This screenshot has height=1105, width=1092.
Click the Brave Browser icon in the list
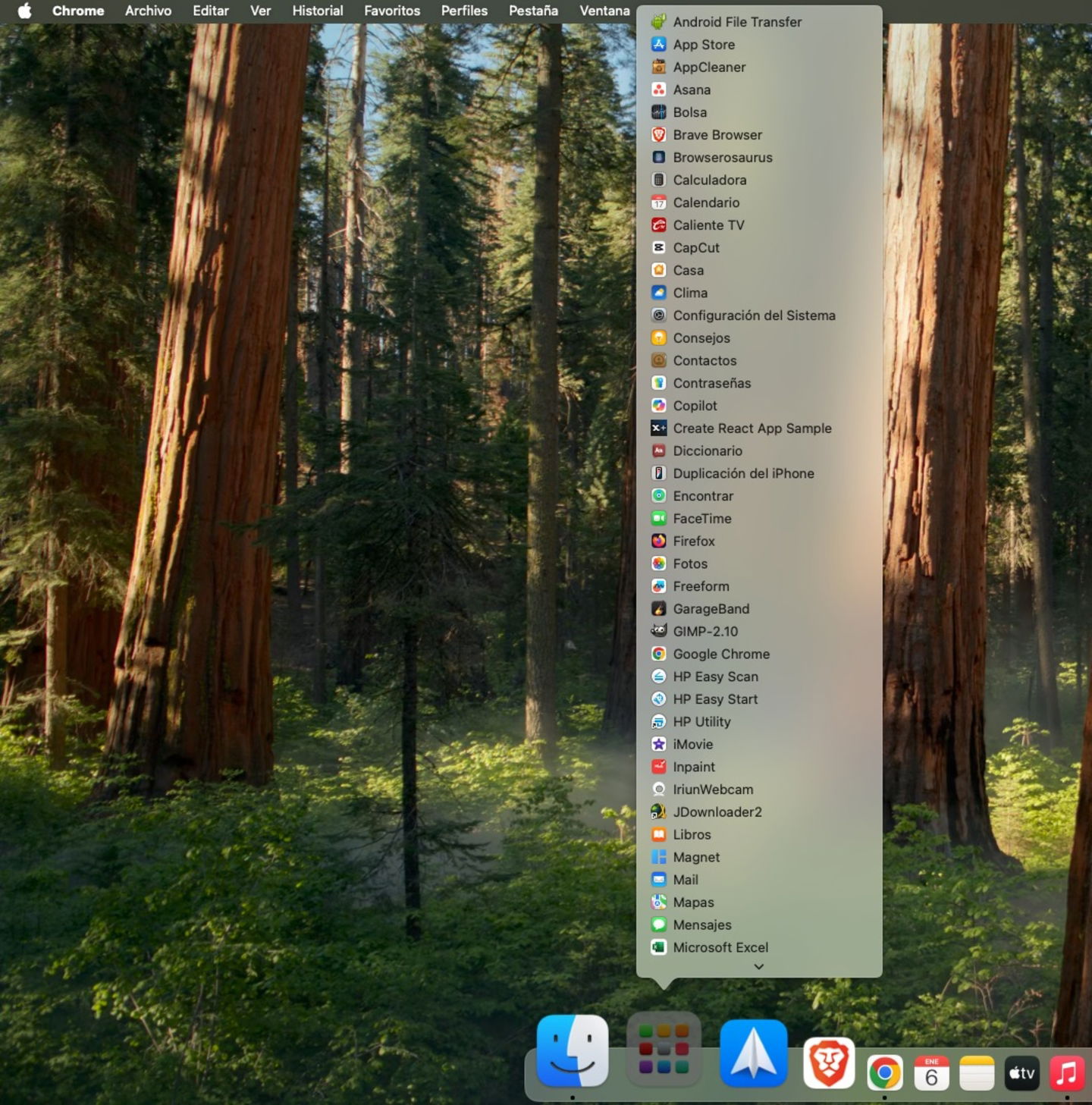pyautogui.click(x=659, y=135)
